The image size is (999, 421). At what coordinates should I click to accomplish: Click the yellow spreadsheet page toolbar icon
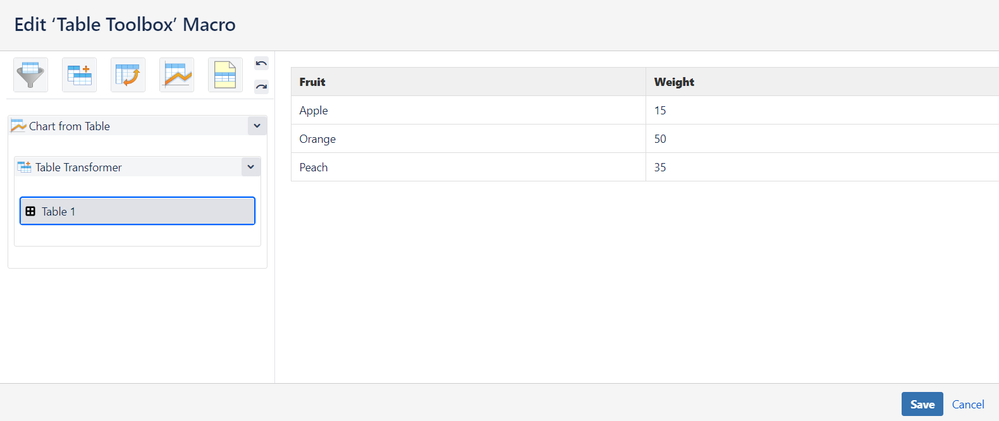pos(225,75)
